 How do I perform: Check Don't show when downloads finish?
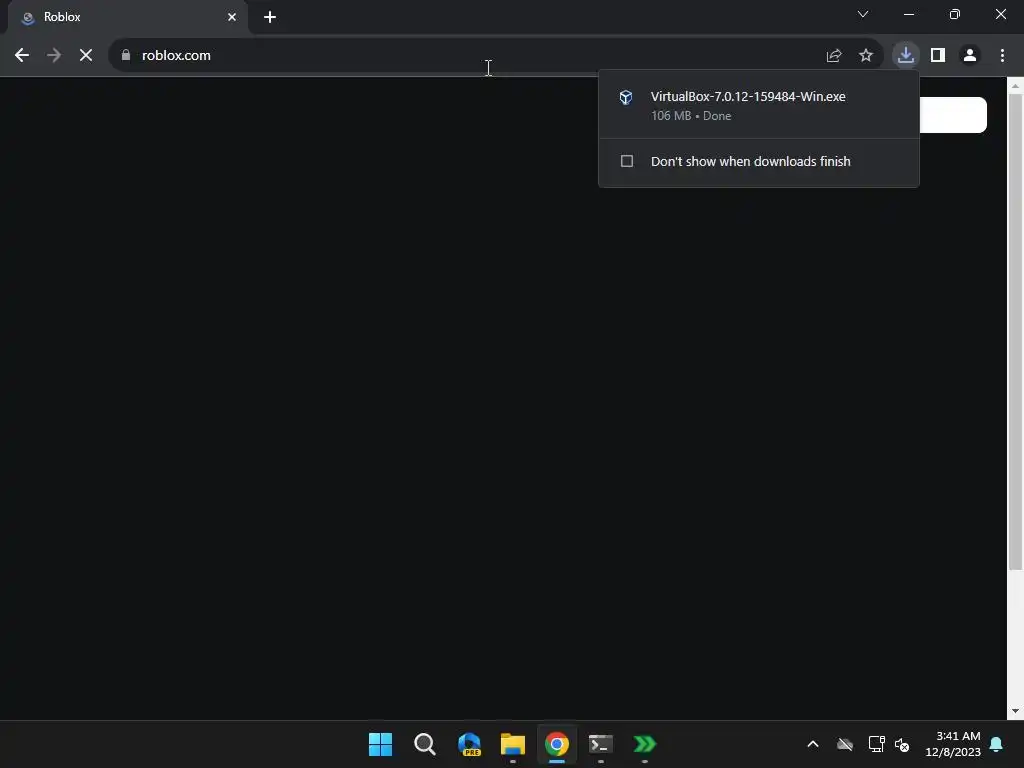[x=627, y=161]
